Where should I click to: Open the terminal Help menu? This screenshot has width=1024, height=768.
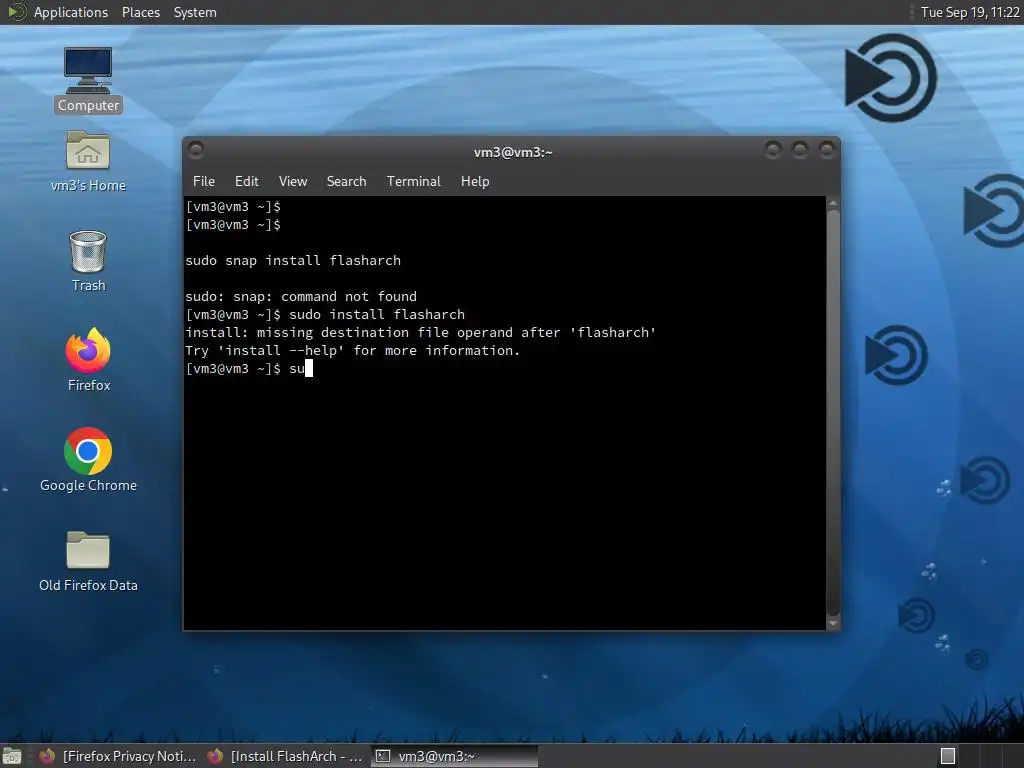click(x=475, y=182)
